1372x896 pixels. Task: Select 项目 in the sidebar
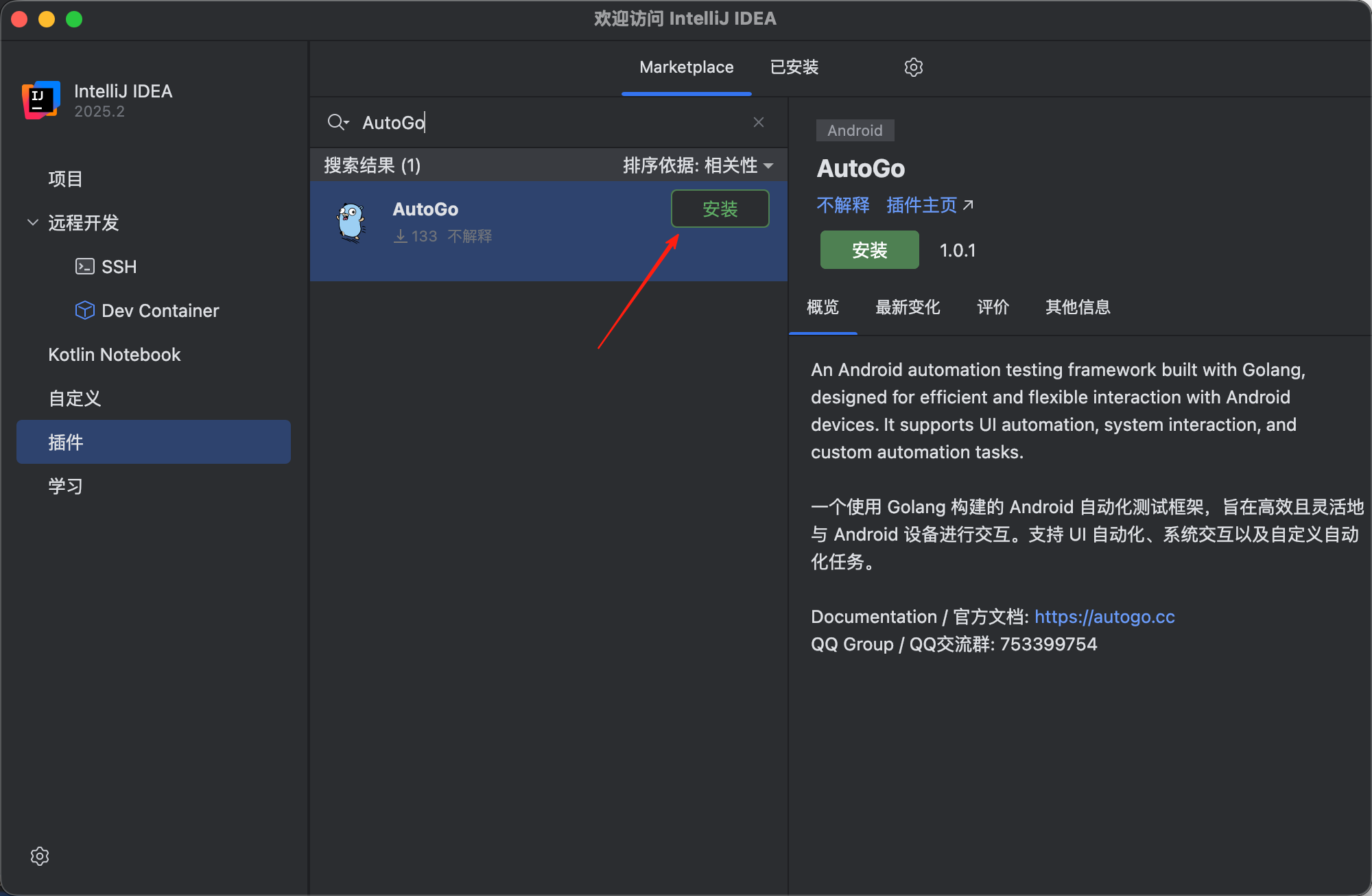(154, 179)
